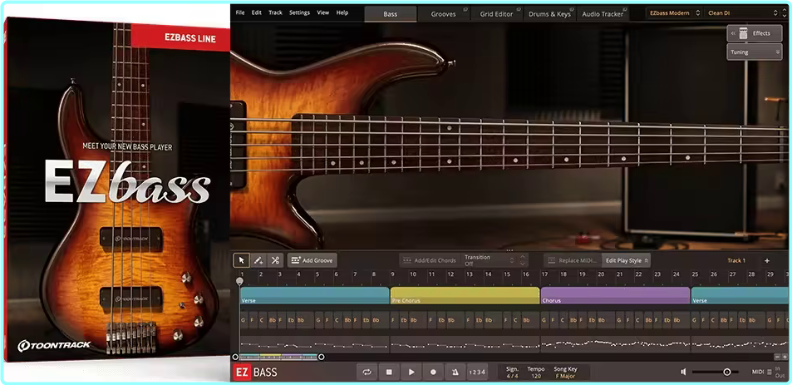Zoom in timeline with plus icon

784,356
